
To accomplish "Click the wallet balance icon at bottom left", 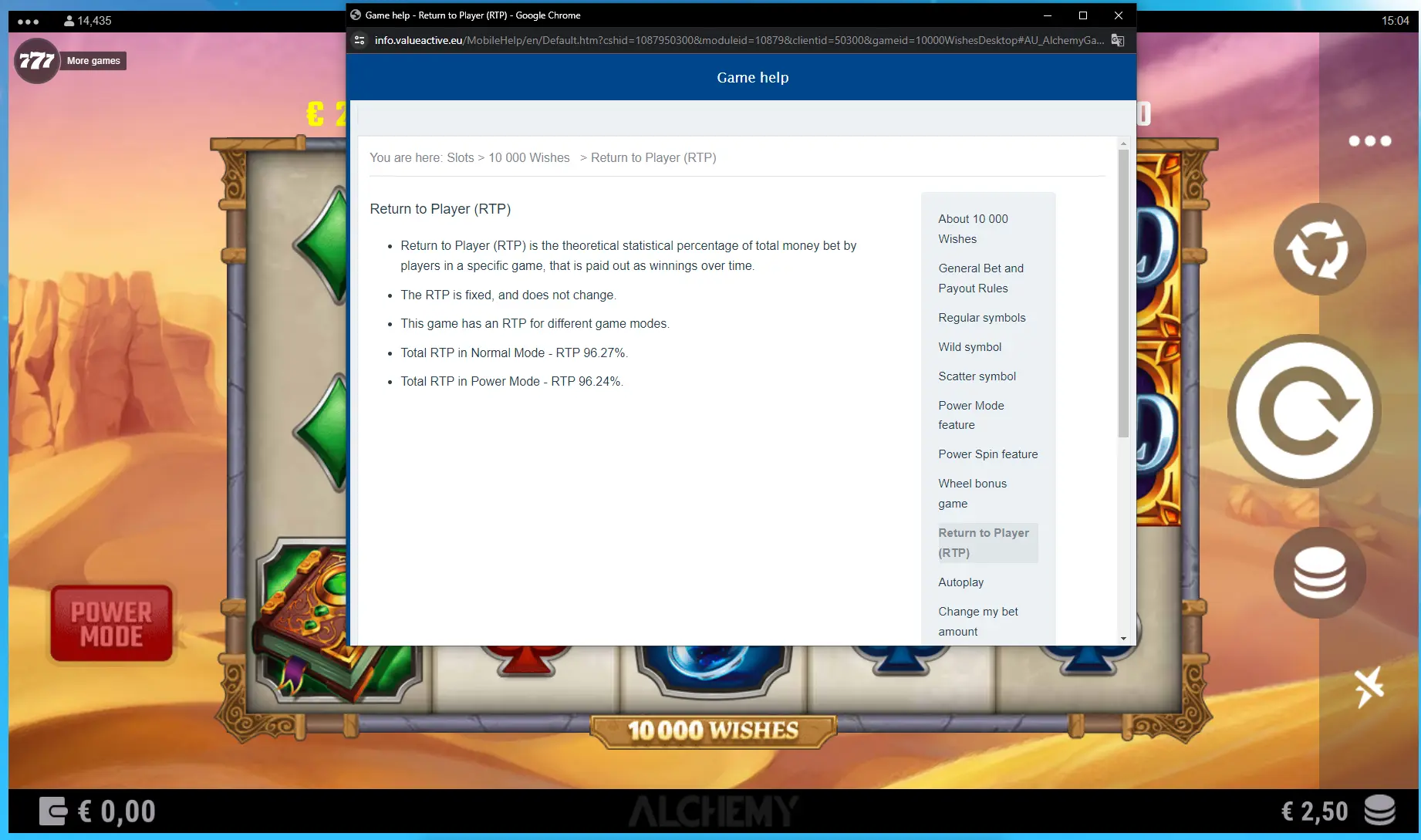I will pyautogui.click(x=53, y=811).
